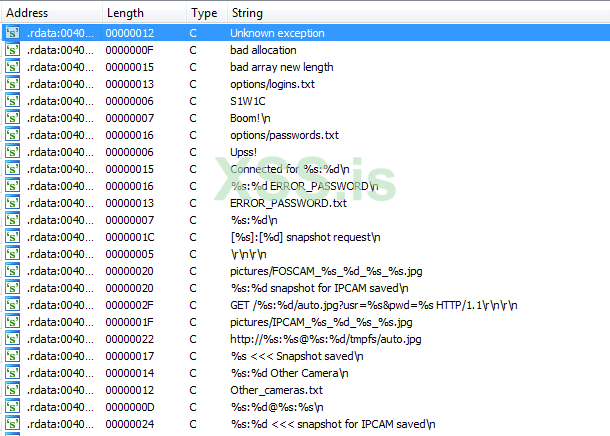Click string icon for 'bad array new length' row
This screenshot has height=436, width=610.
(12, 67)
